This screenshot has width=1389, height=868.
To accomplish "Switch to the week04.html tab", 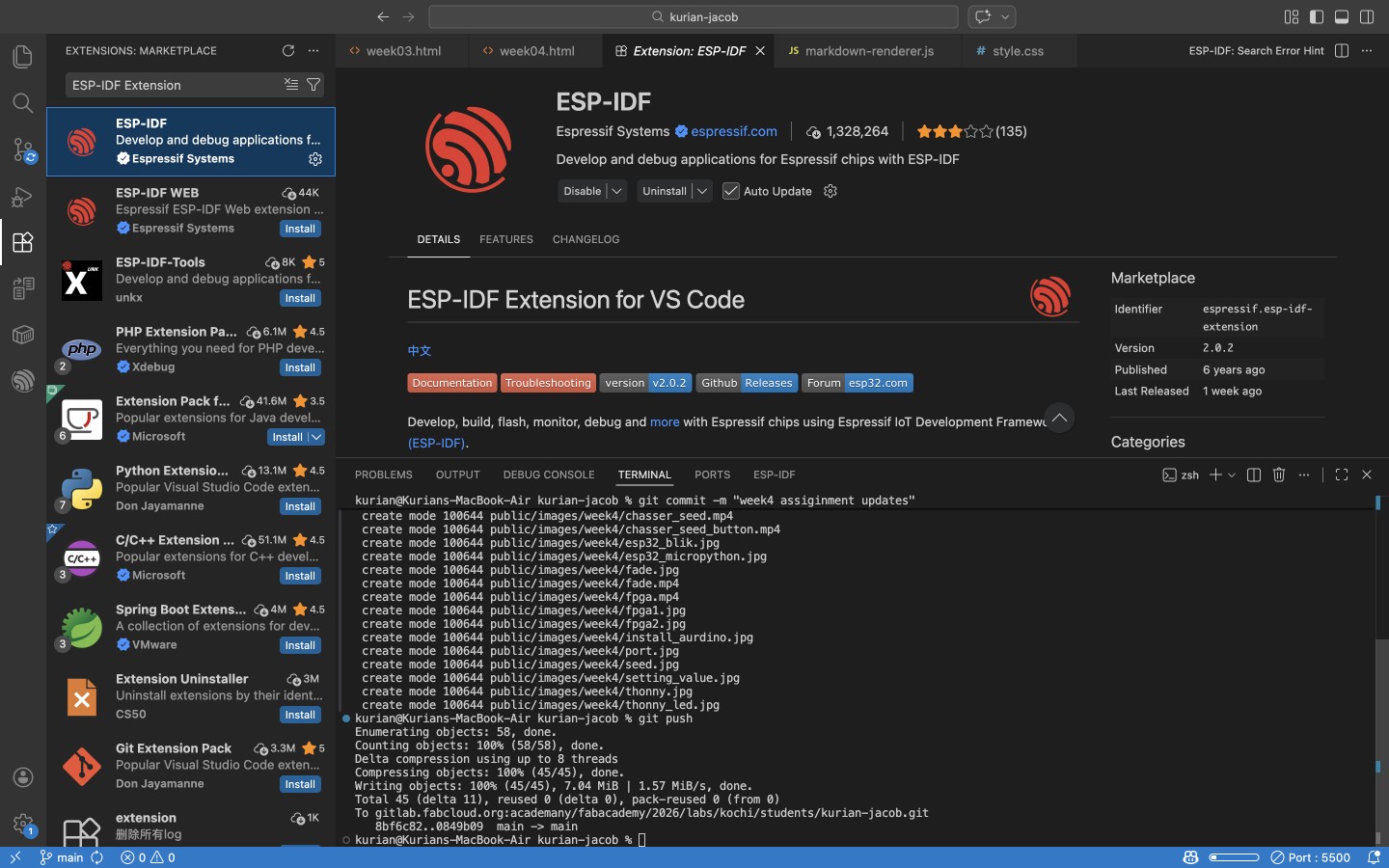I will (535, 51).
